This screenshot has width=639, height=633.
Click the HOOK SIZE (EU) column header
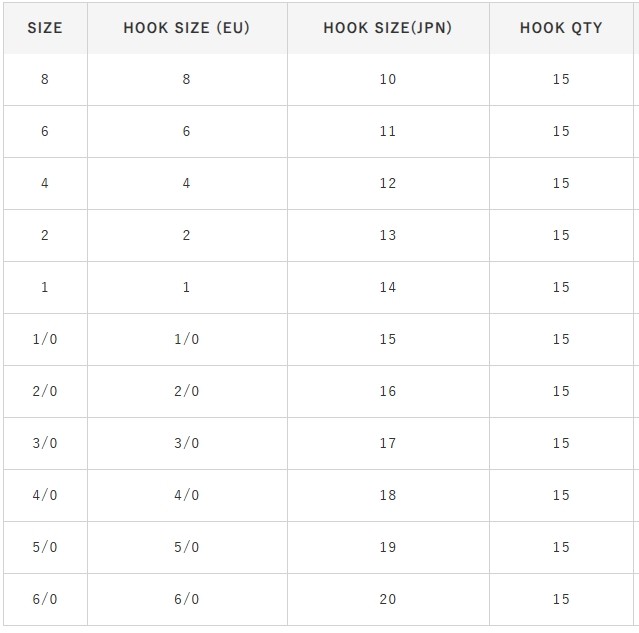(187, 28)
